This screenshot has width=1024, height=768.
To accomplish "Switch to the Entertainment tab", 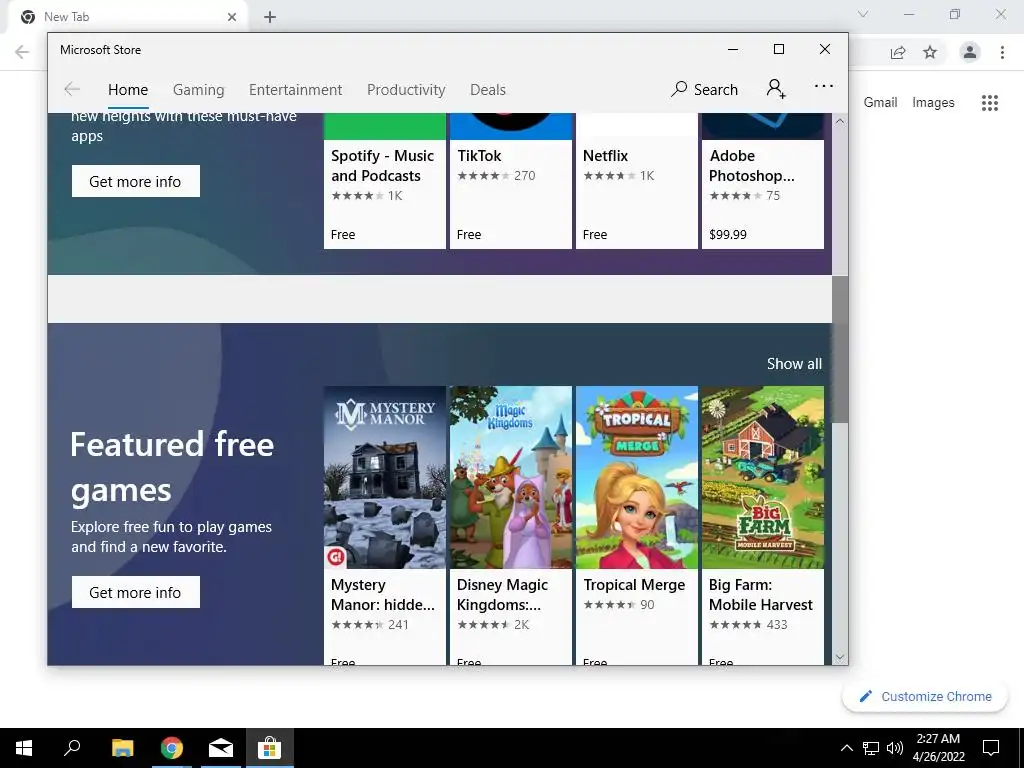I will [x=295, y=89].
